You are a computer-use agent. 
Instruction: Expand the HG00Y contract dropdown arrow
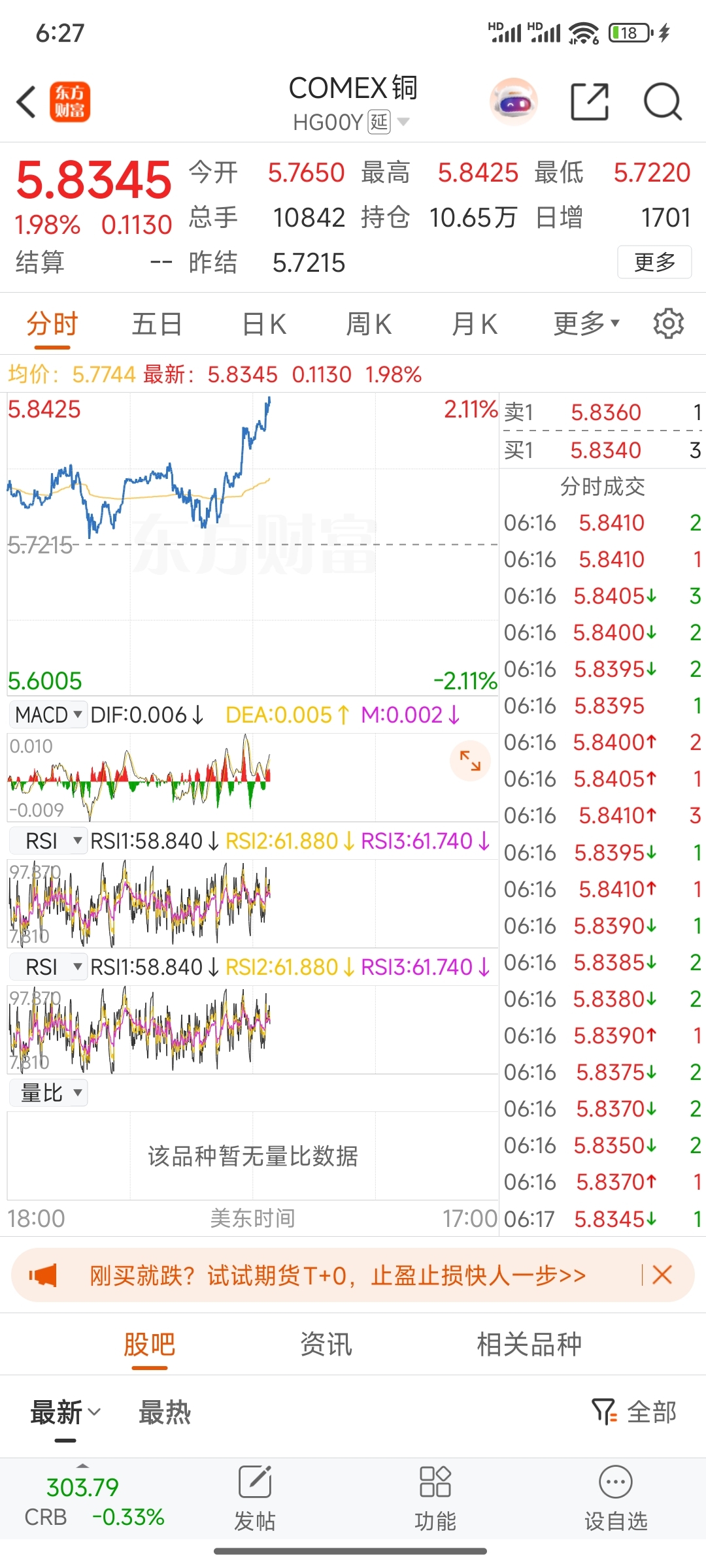[403, 122]
